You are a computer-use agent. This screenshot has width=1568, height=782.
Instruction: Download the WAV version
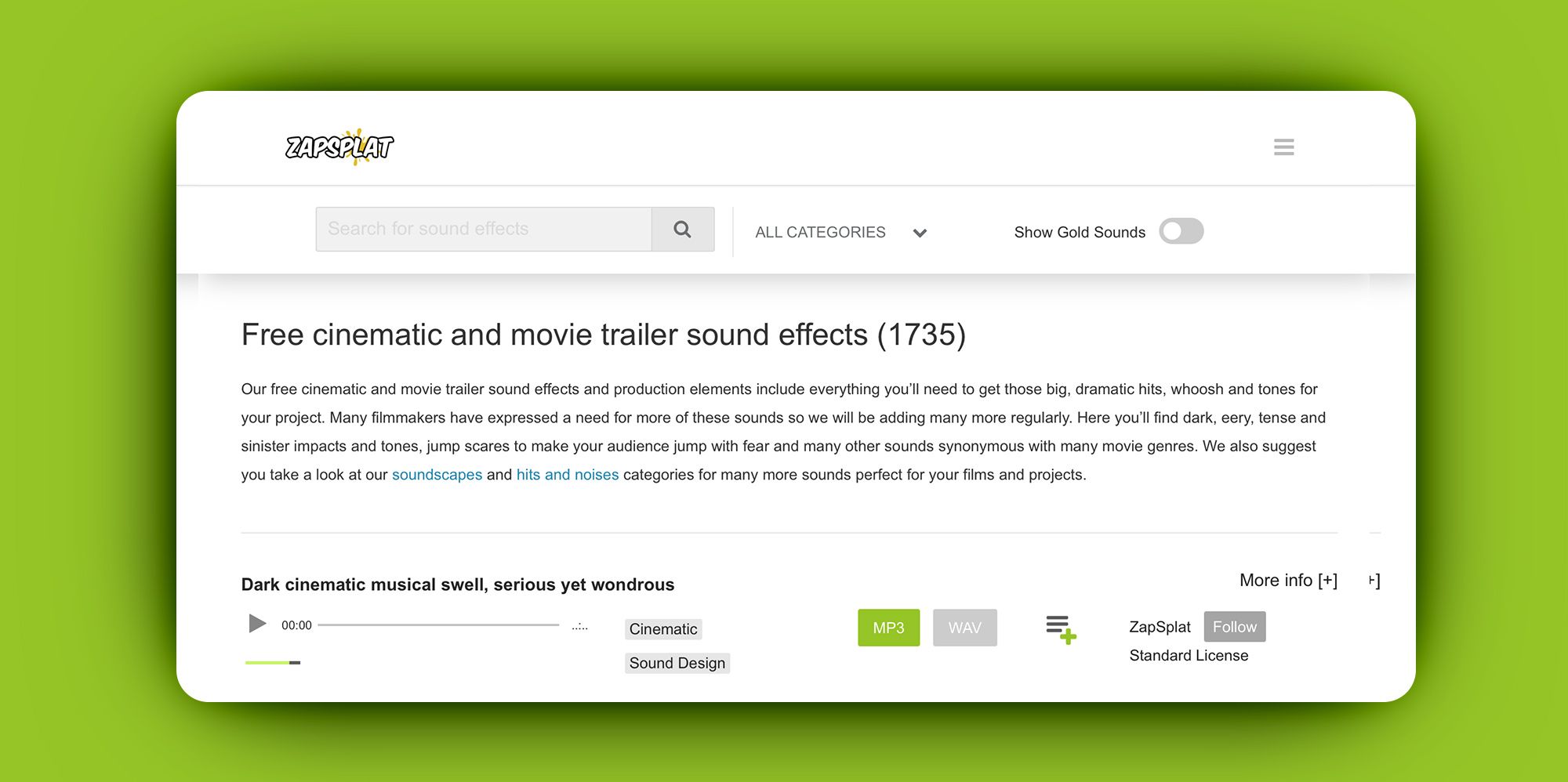964,628
